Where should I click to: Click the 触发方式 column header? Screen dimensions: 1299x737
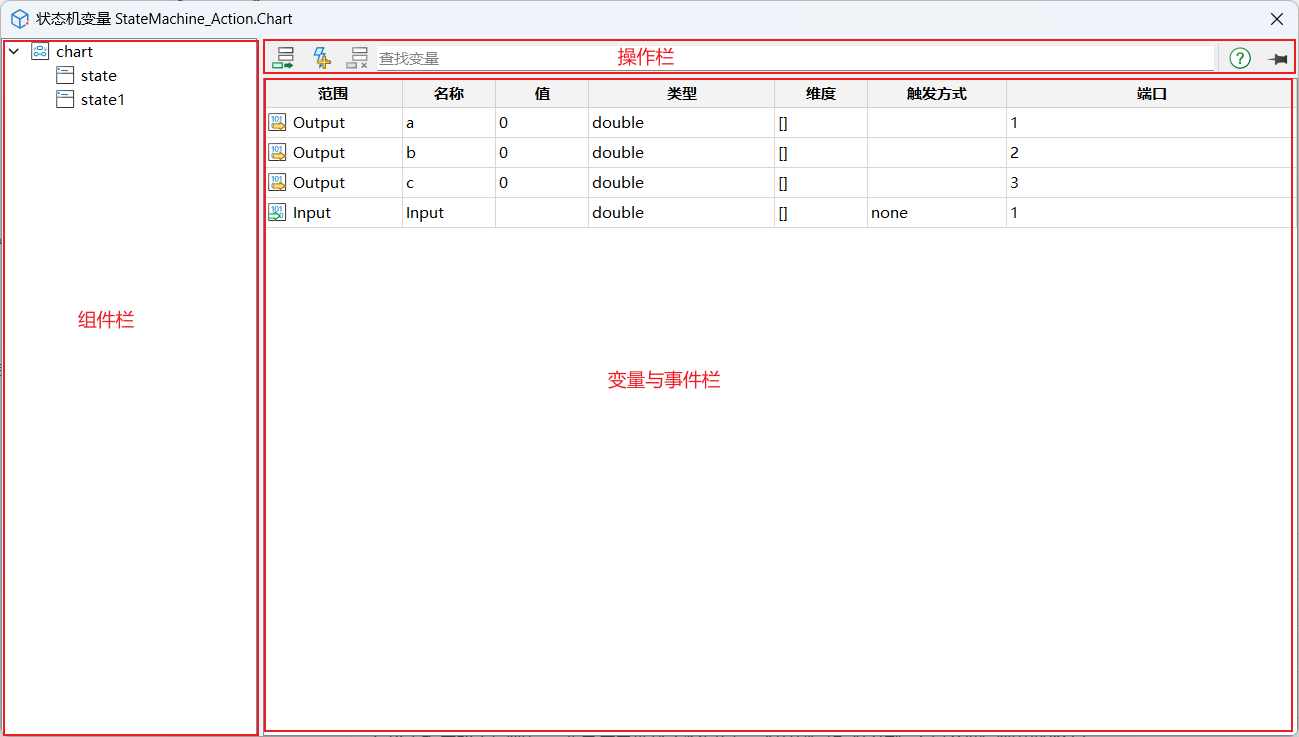tap(936, 94)
